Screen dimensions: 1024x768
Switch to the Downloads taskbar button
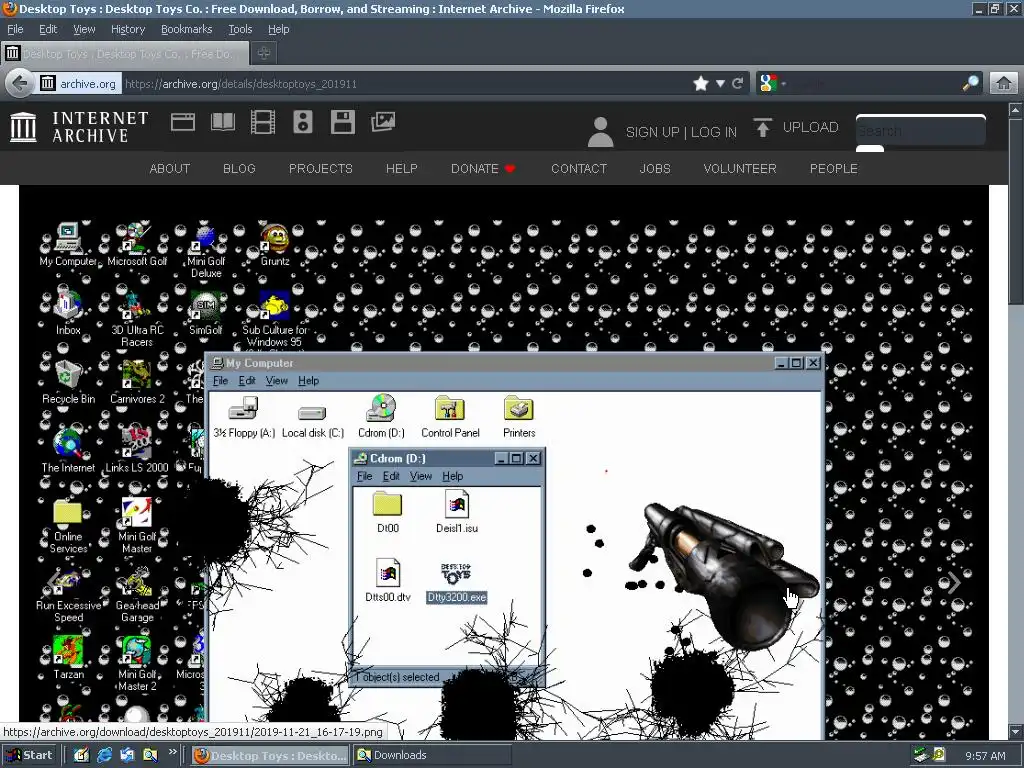click(x=432, y=756)
